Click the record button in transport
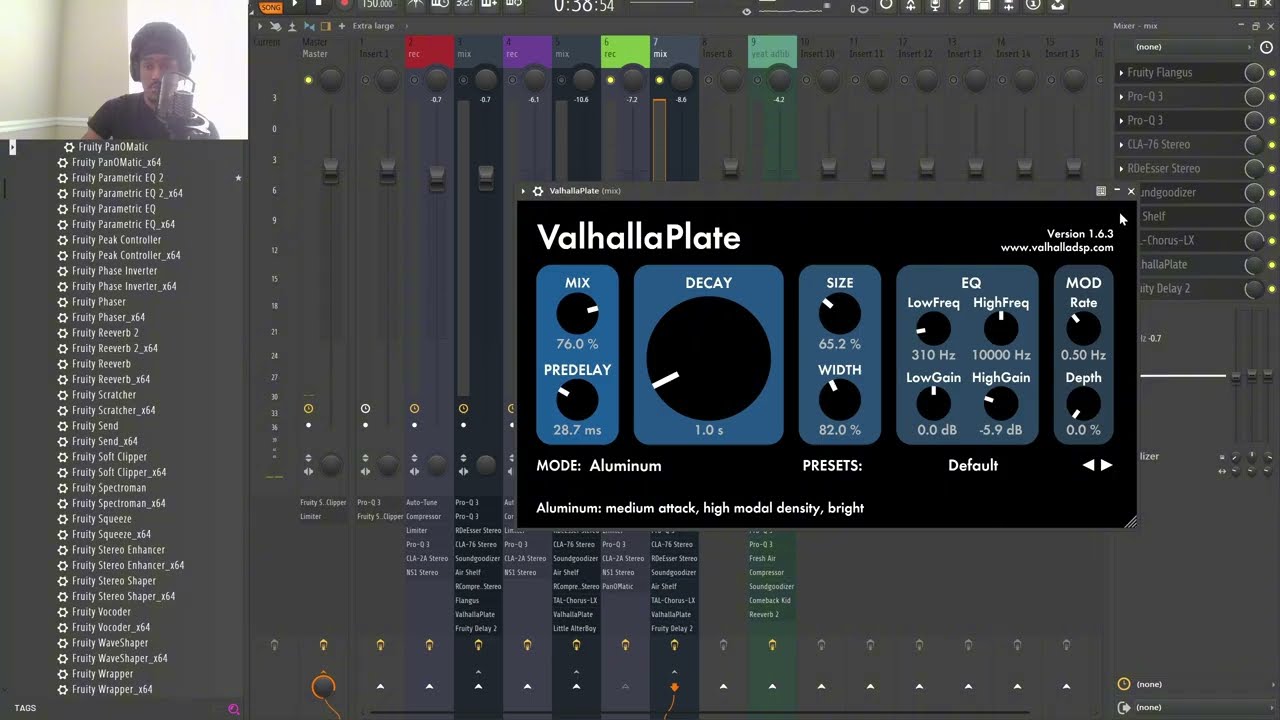The height and width of the screenshot is (720, 1280). coord(344,4)
